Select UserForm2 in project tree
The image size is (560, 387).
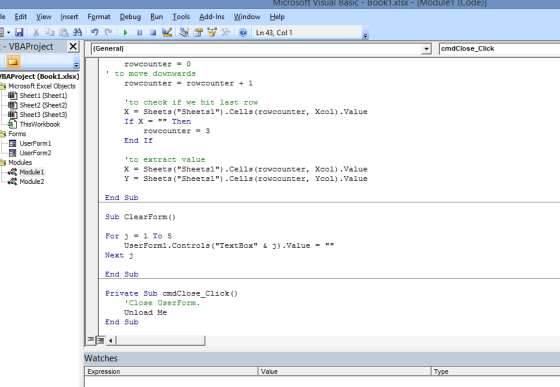(x=35, y=153)
